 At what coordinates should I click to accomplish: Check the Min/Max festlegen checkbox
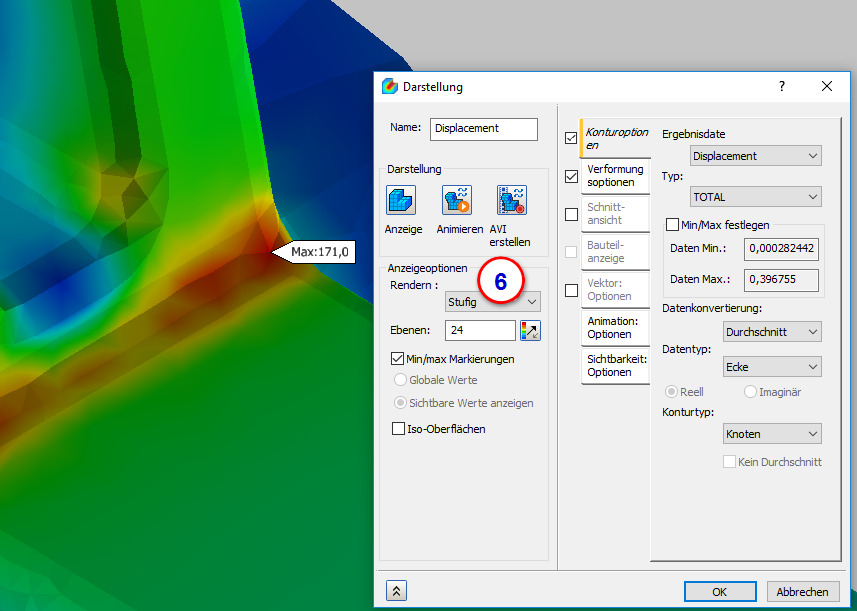tap(672, 225)
